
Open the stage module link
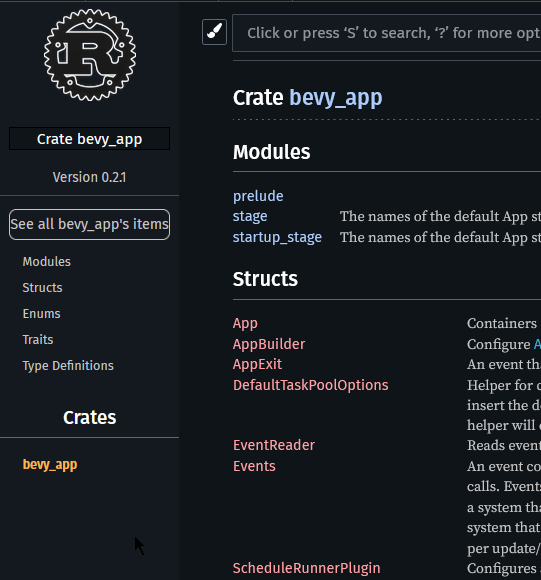[250, 216]
